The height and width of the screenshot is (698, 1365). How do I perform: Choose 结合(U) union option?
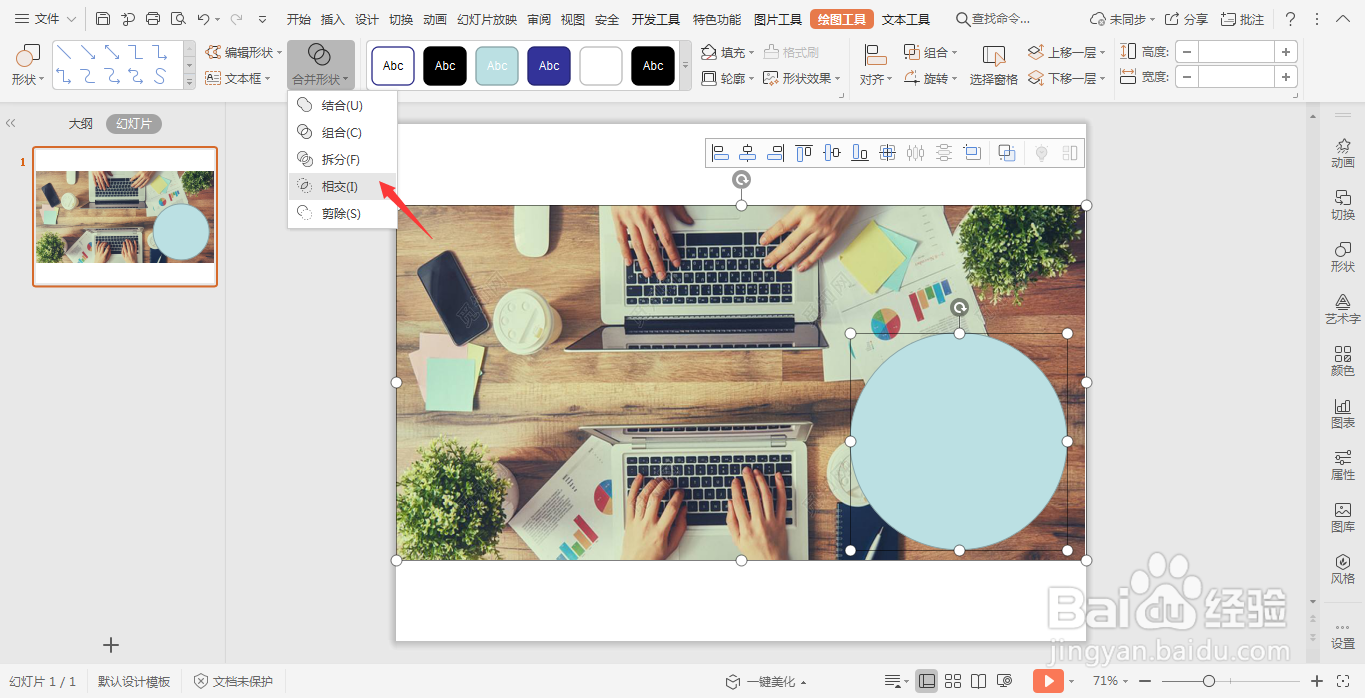click(342, 105)
